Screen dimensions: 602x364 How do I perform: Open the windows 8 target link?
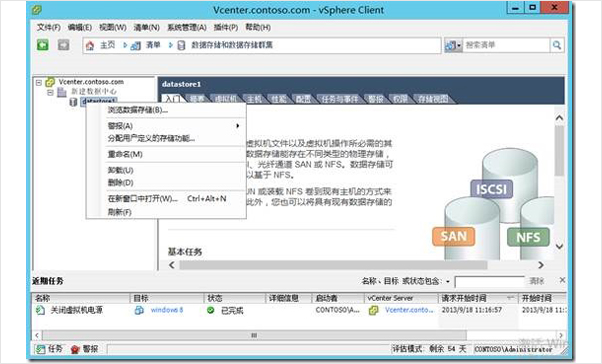(167, 310)
